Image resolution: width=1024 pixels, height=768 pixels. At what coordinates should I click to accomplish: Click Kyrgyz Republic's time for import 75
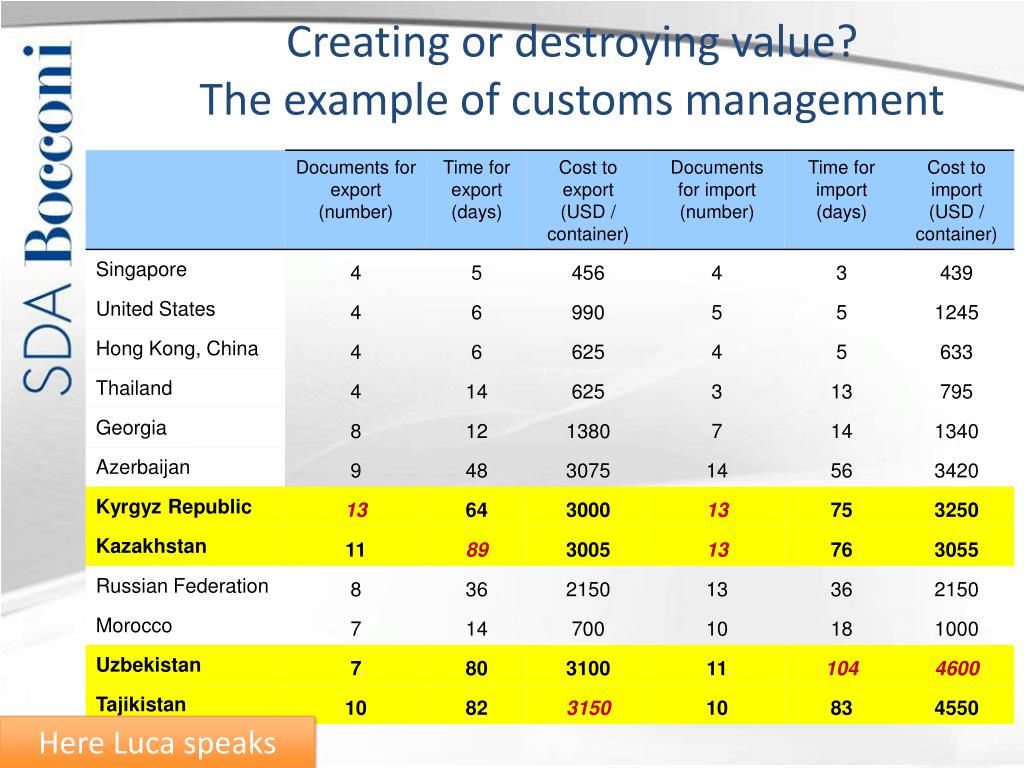click(841, 510)
